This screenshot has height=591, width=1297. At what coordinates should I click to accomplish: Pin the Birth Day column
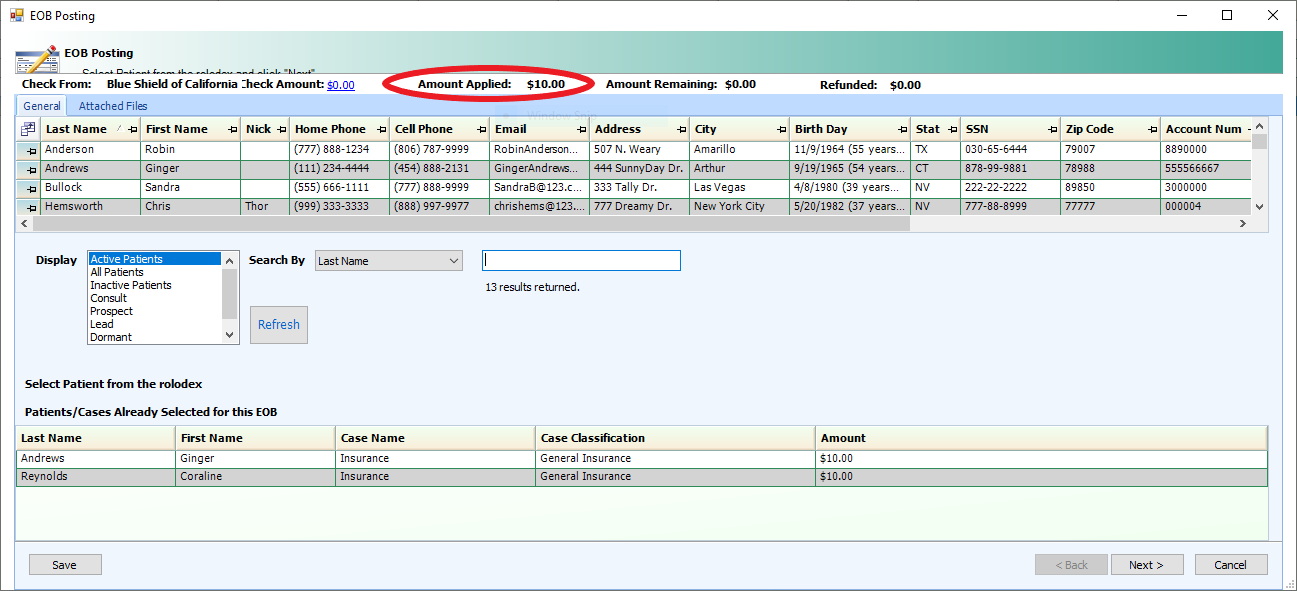coord(903,130)
